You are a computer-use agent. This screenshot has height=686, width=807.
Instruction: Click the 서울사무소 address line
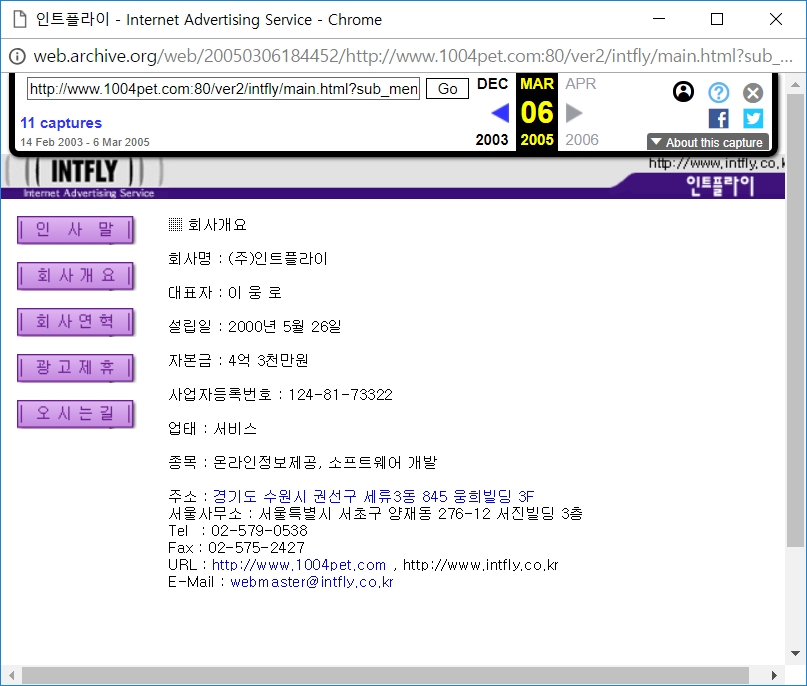pyautogui.click(x=375, y=514)
